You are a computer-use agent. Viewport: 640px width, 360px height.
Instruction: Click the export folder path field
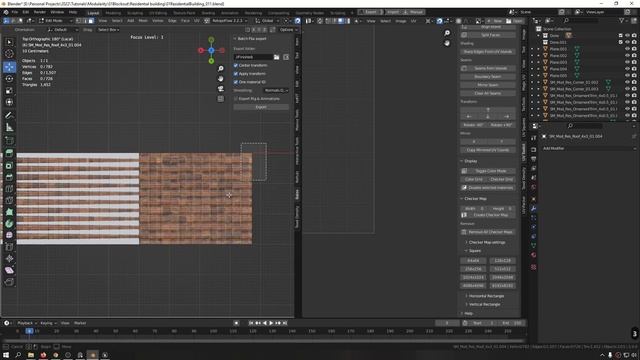pyautogui.click(x=253, y=57)
